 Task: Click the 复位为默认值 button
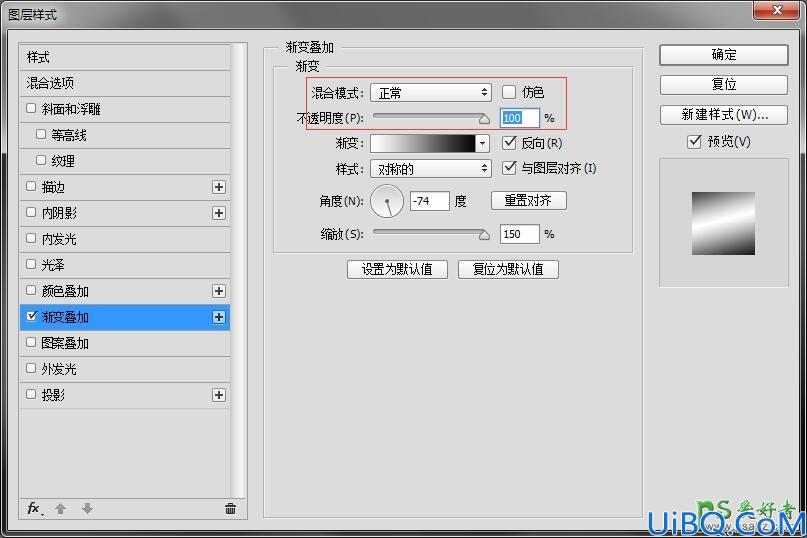(508, 269)
